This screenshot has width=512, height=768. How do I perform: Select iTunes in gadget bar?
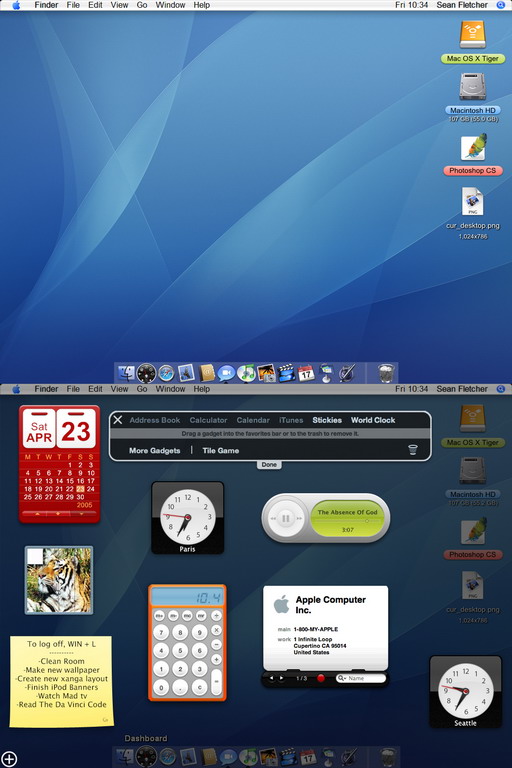pyautogui.click(x=291, y=420)
